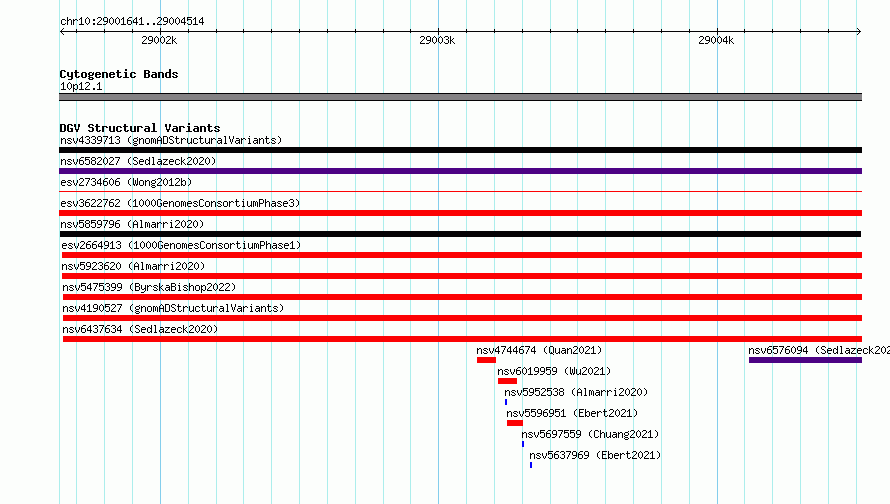Open esv2734606 (Wong2012b) variant label

(x=126, y=182)
